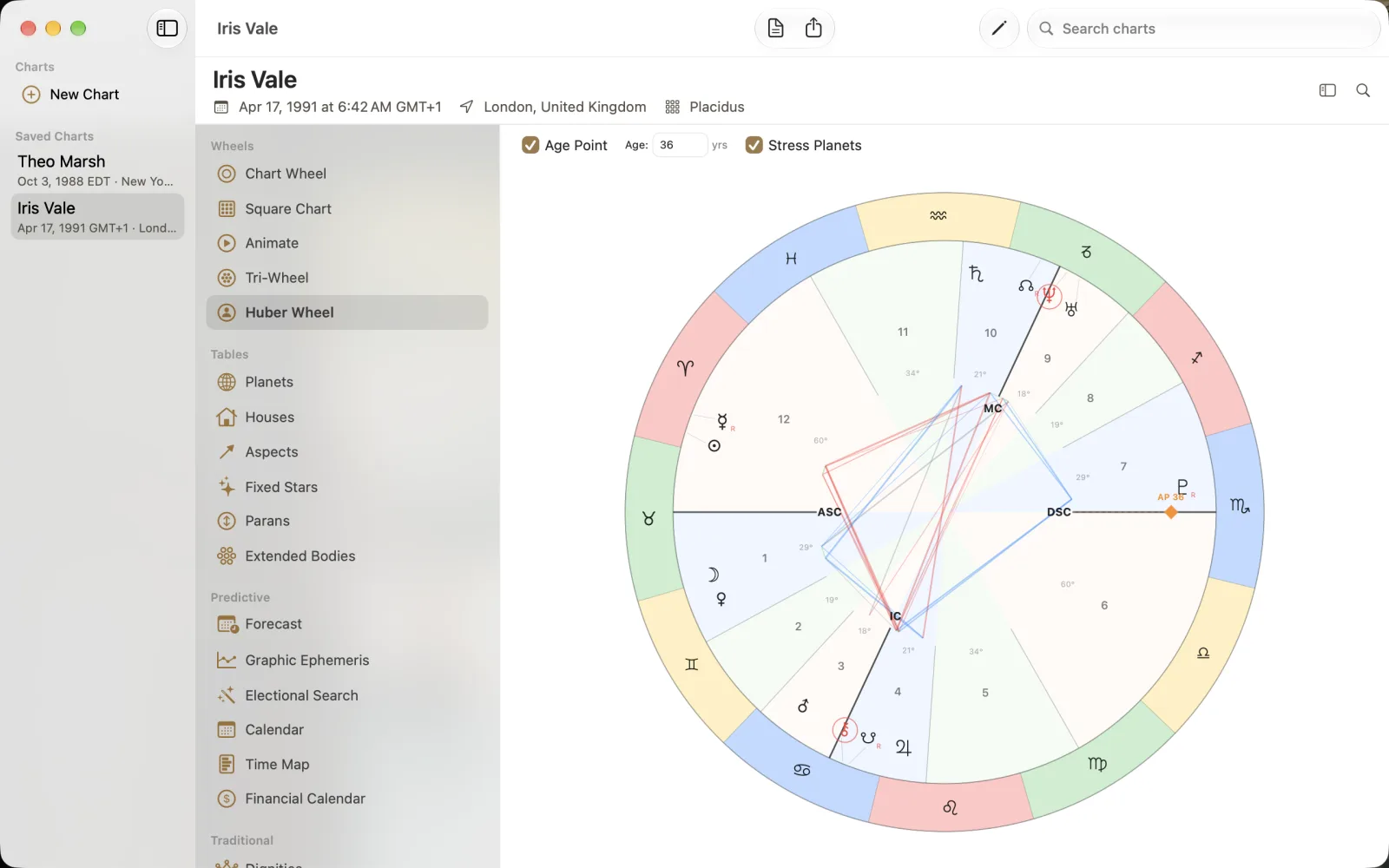The image size is (1389, 868).
Task: Click the Saturn glyph in house 10
Action: [x=976, y=273]
